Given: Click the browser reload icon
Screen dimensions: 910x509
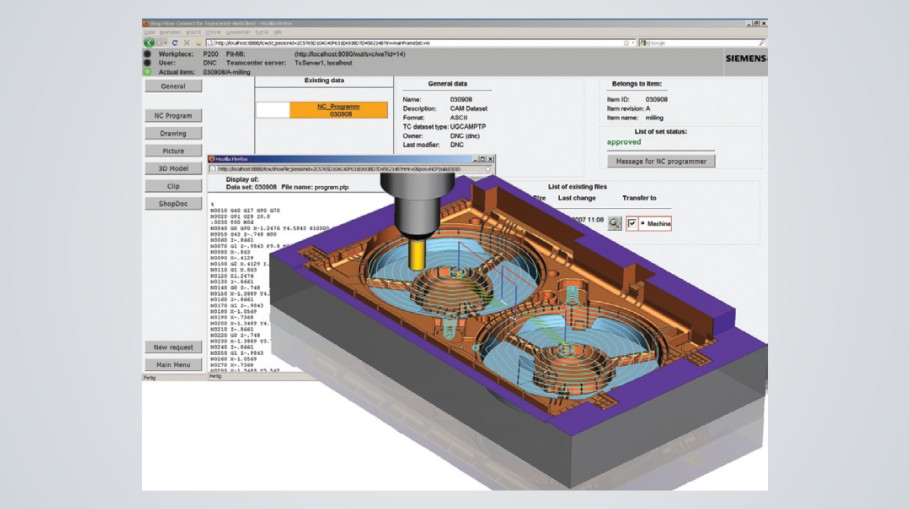Looking at the screenshot, I should pos(174,43).
